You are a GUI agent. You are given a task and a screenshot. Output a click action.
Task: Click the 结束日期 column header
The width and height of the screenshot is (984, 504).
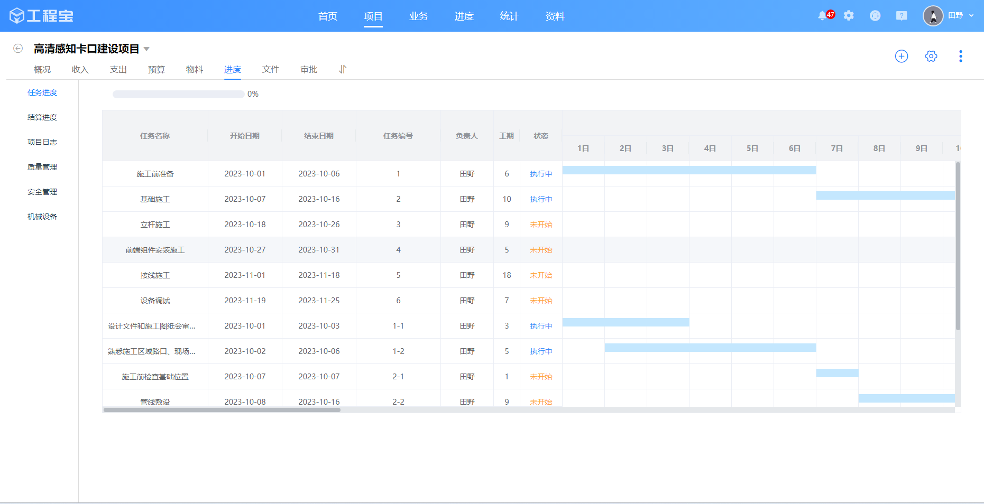coord(319,136)
